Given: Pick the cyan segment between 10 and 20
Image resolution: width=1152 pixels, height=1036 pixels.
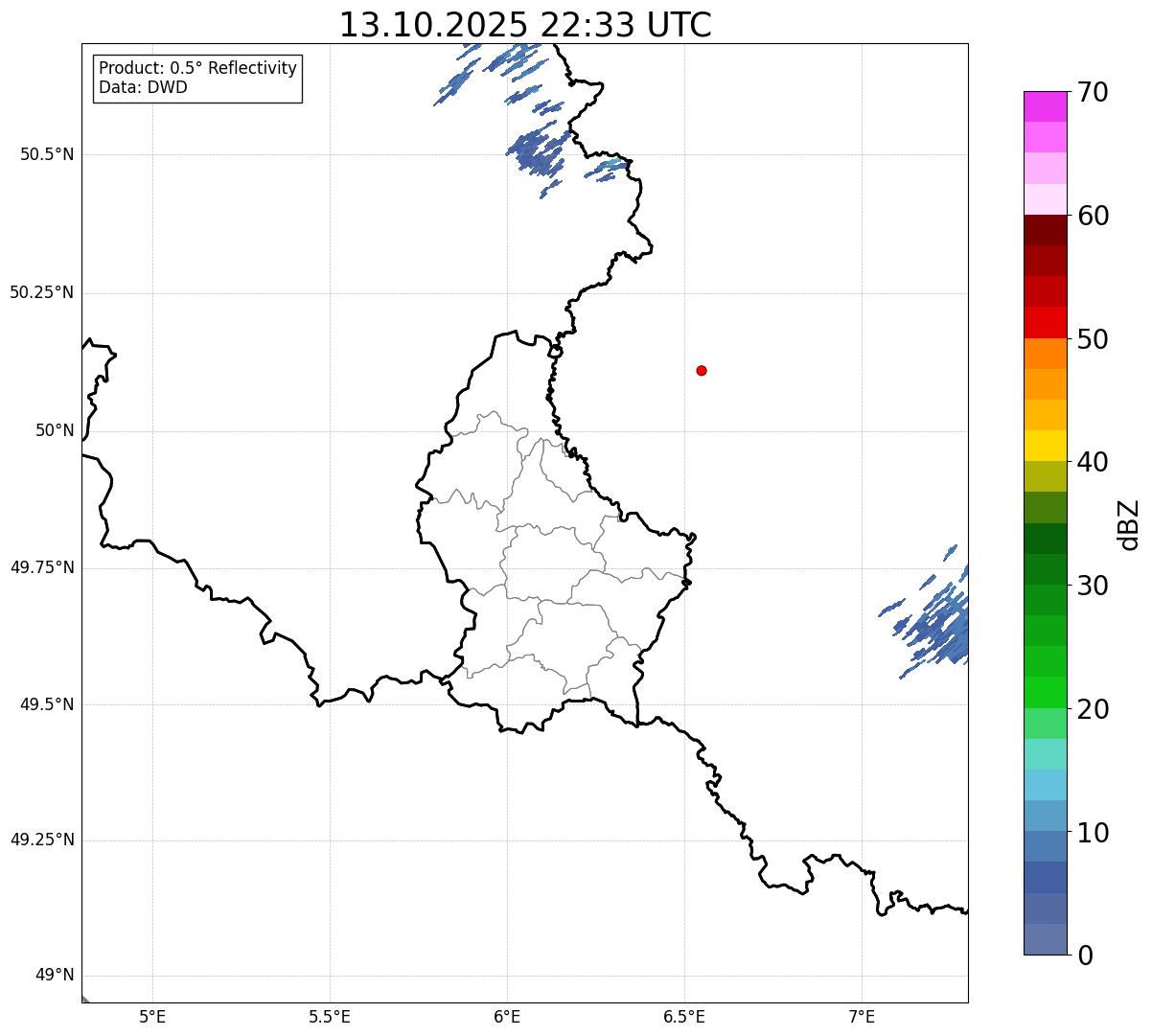Looking at the screenshot, I should pos(1045,785).
